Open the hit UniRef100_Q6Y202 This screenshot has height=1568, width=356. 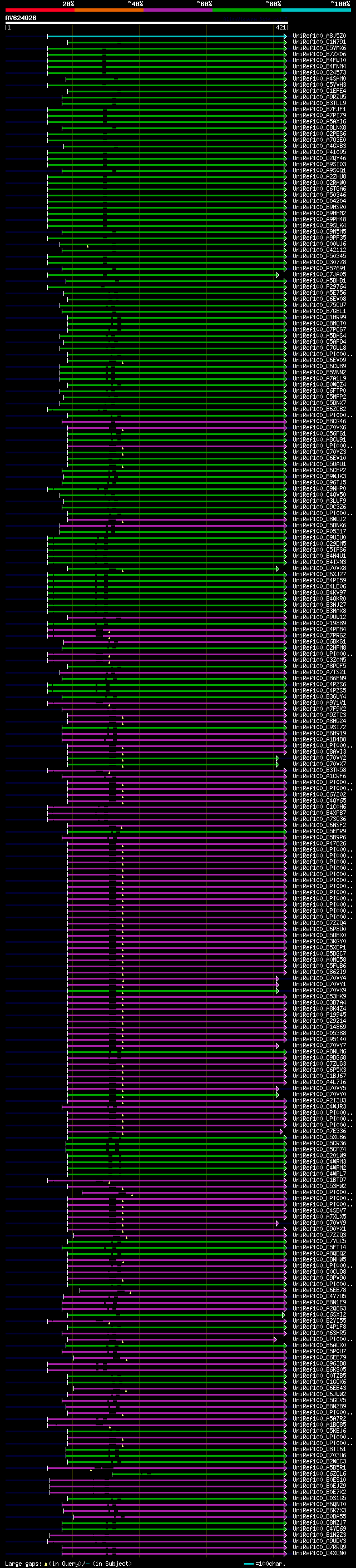(x=319, y=794)
